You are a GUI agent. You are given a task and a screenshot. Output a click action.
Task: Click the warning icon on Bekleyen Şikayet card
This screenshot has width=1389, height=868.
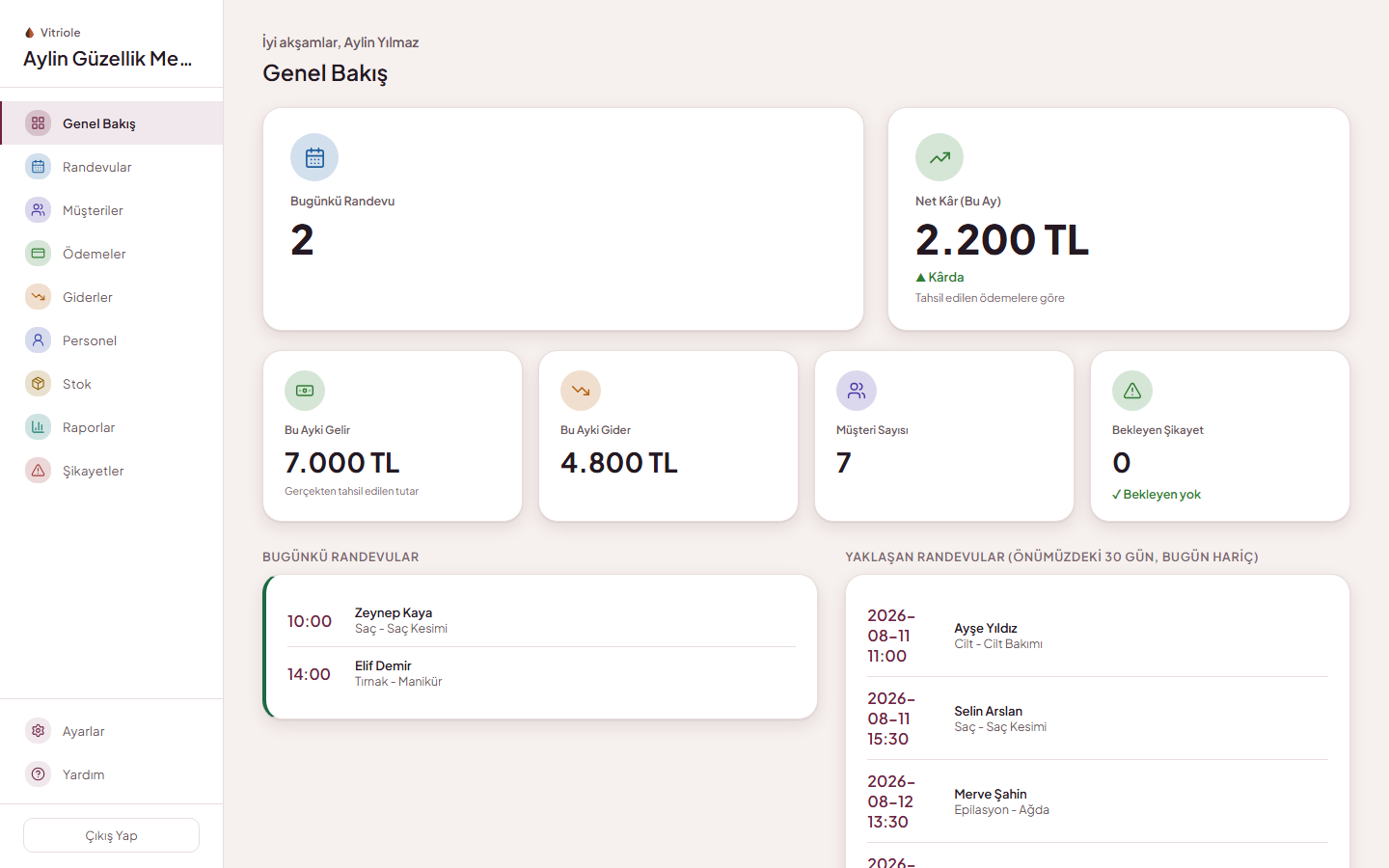[1132, 391]
